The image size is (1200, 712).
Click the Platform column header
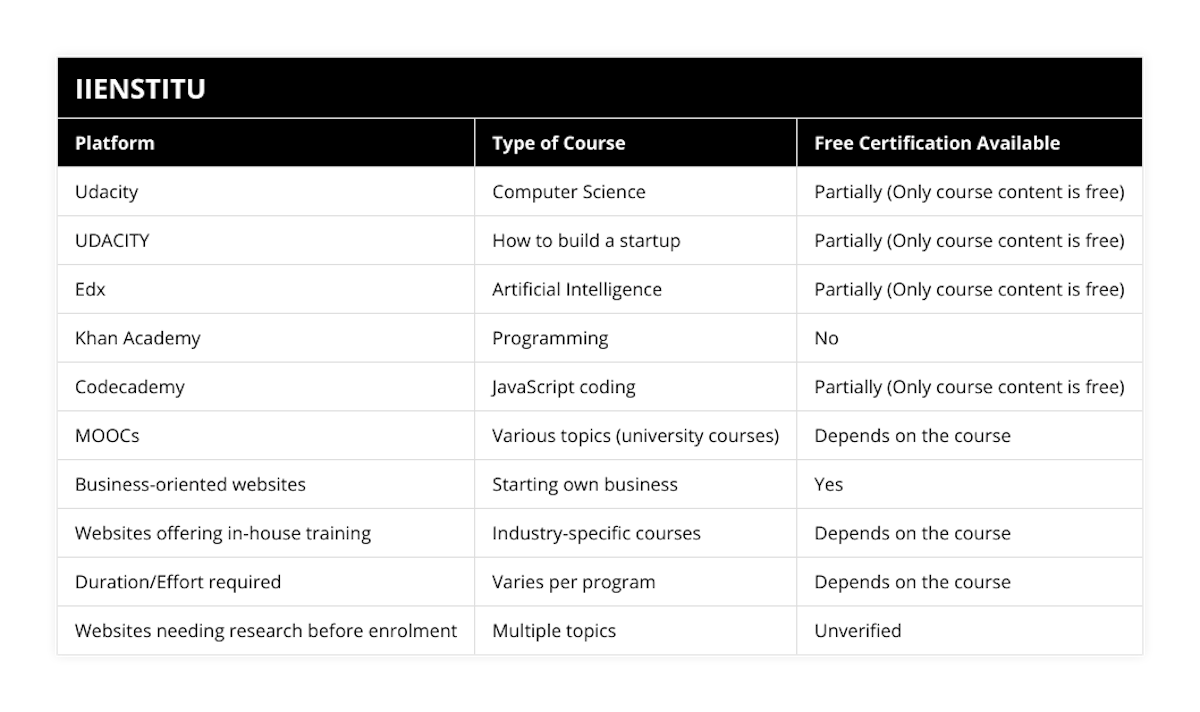click(x=115, y=143)
